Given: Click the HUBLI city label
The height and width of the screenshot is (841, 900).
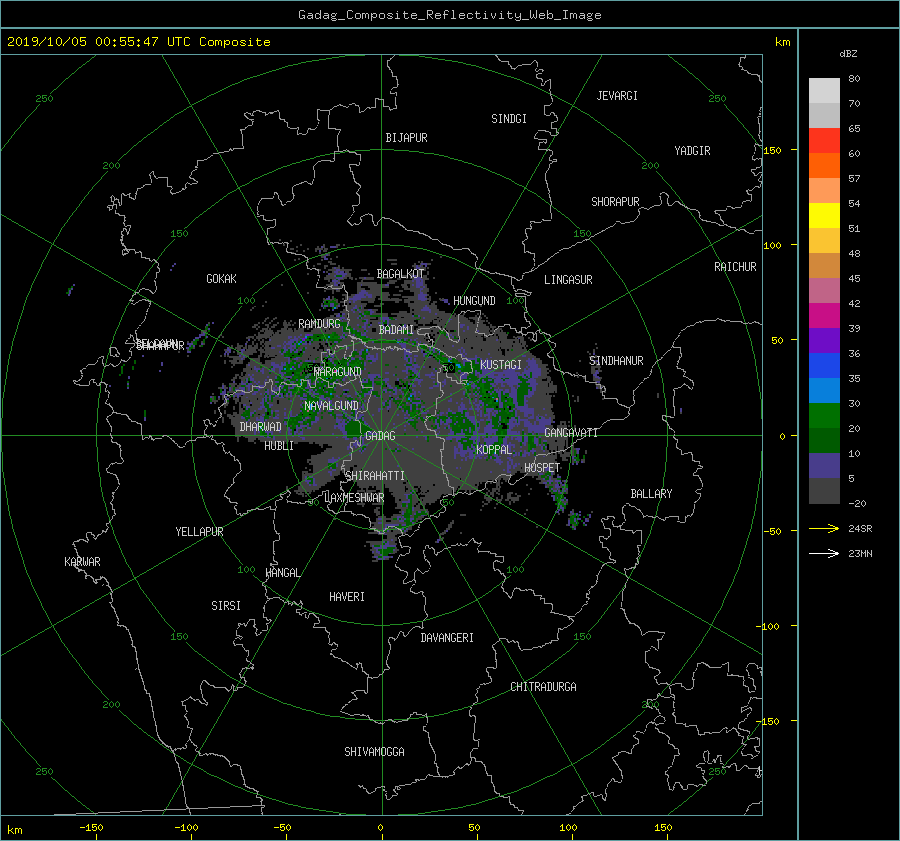Looking at the screenshot, I should click(x=279, y=446).
